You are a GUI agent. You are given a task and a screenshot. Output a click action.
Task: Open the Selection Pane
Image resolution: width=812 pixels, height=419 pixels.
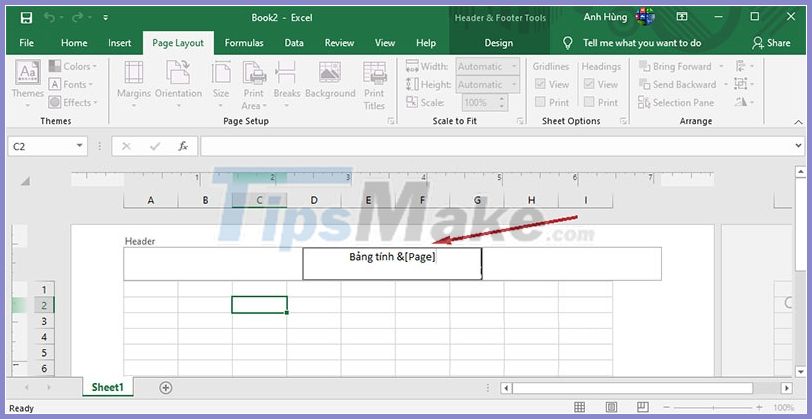pyautogui.click(x=677, y=103)
